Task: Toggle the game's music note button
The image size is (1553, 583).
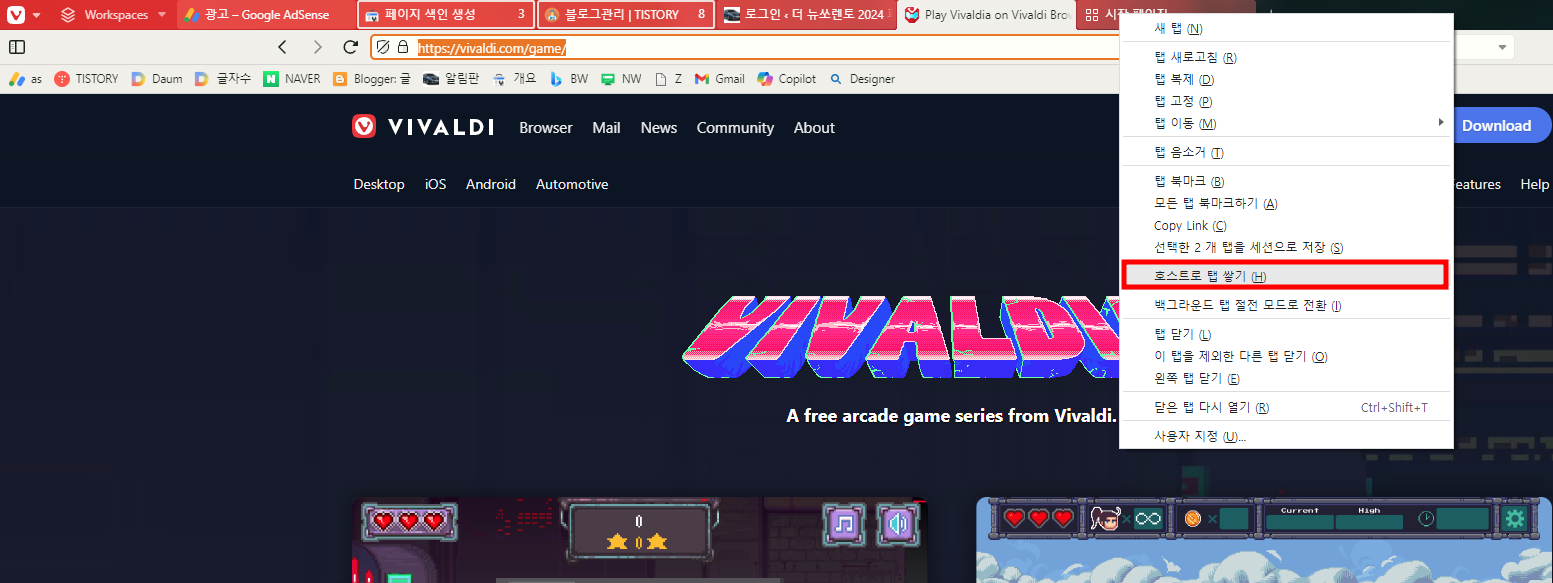Action: pos(844,524)
